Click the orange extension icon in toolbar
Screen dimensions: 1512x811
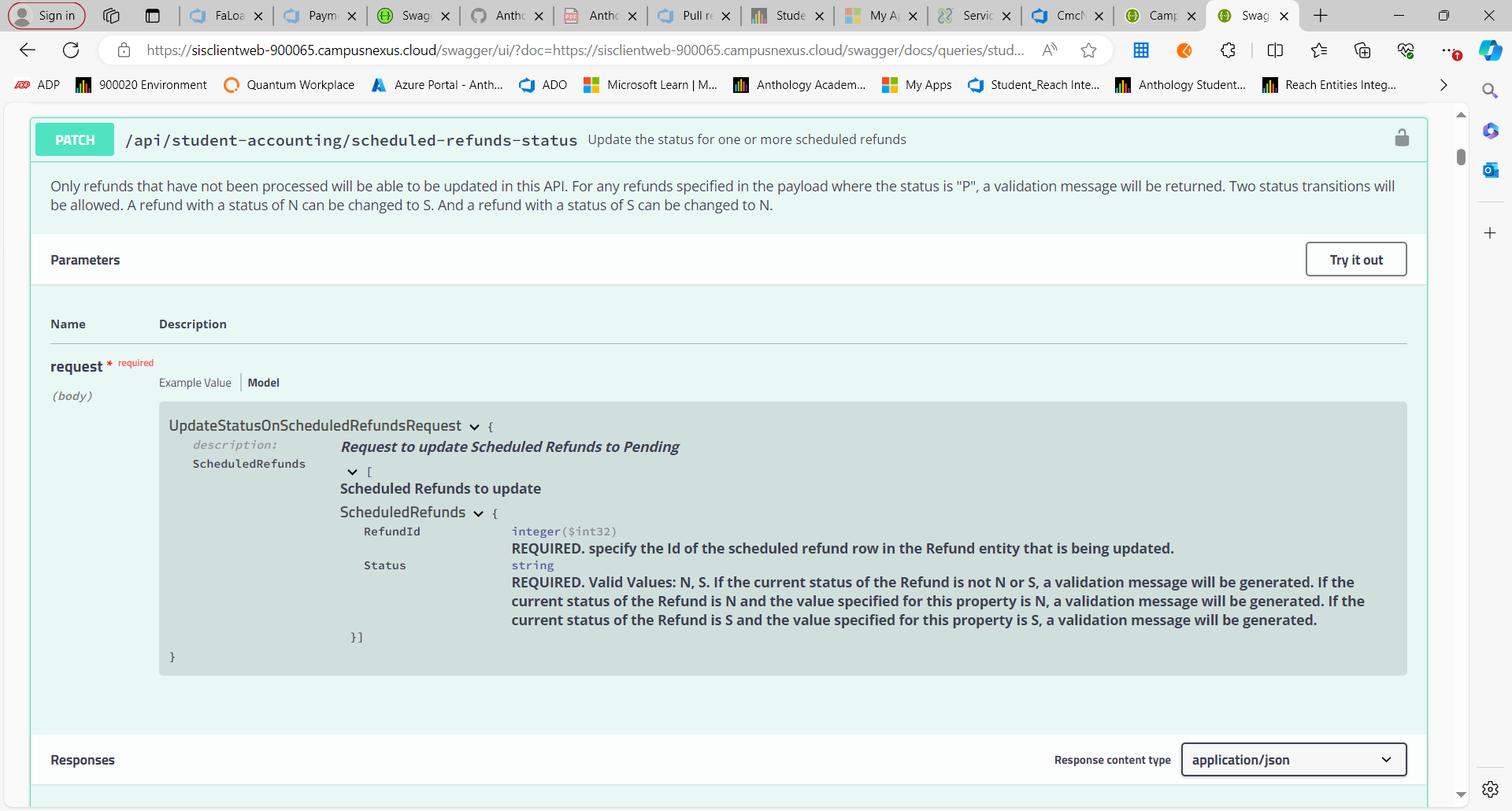(x=1184, y=50)
